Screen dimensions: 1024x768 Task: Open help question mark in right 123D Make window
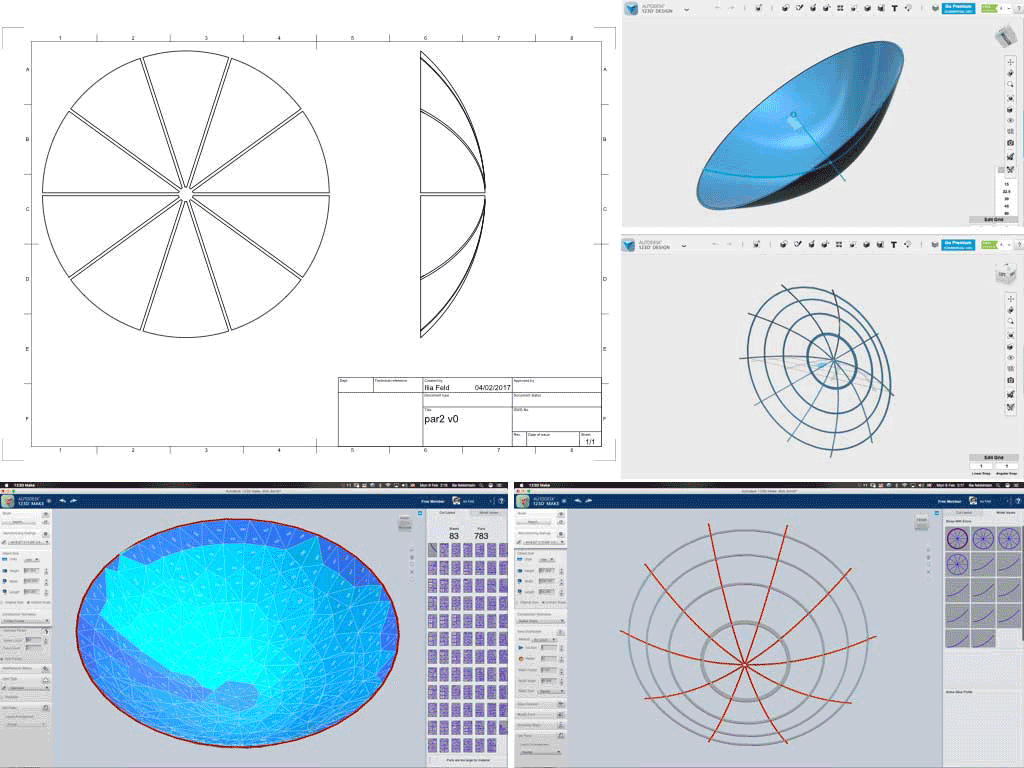[x=1016, y=501]
